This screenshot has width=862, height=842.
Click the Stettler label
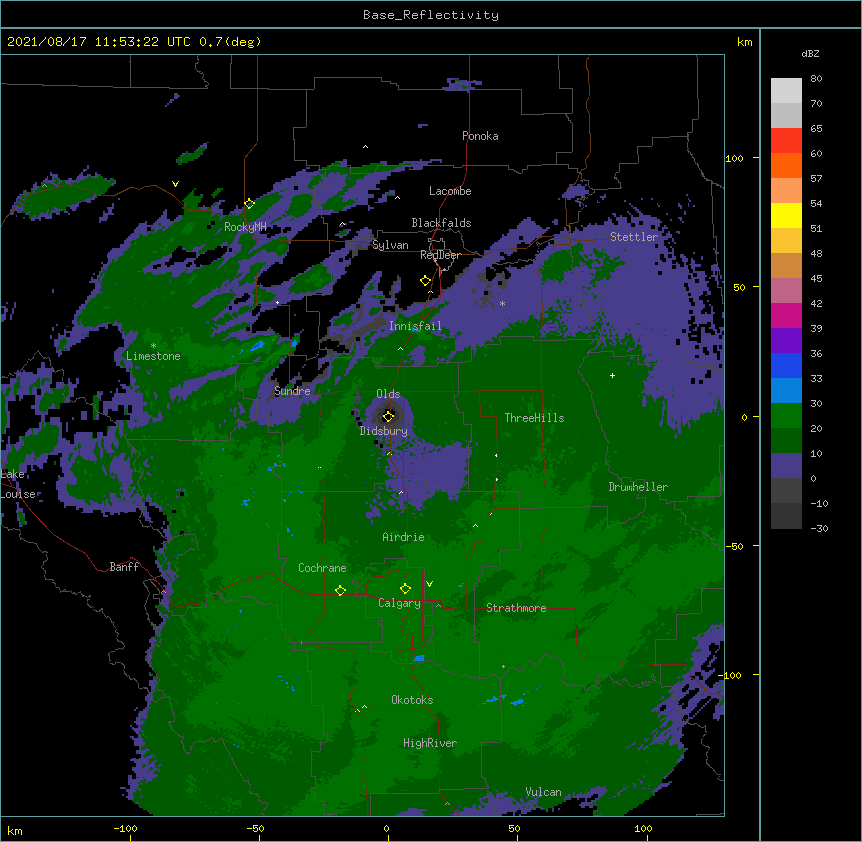(x=634, y=237)
